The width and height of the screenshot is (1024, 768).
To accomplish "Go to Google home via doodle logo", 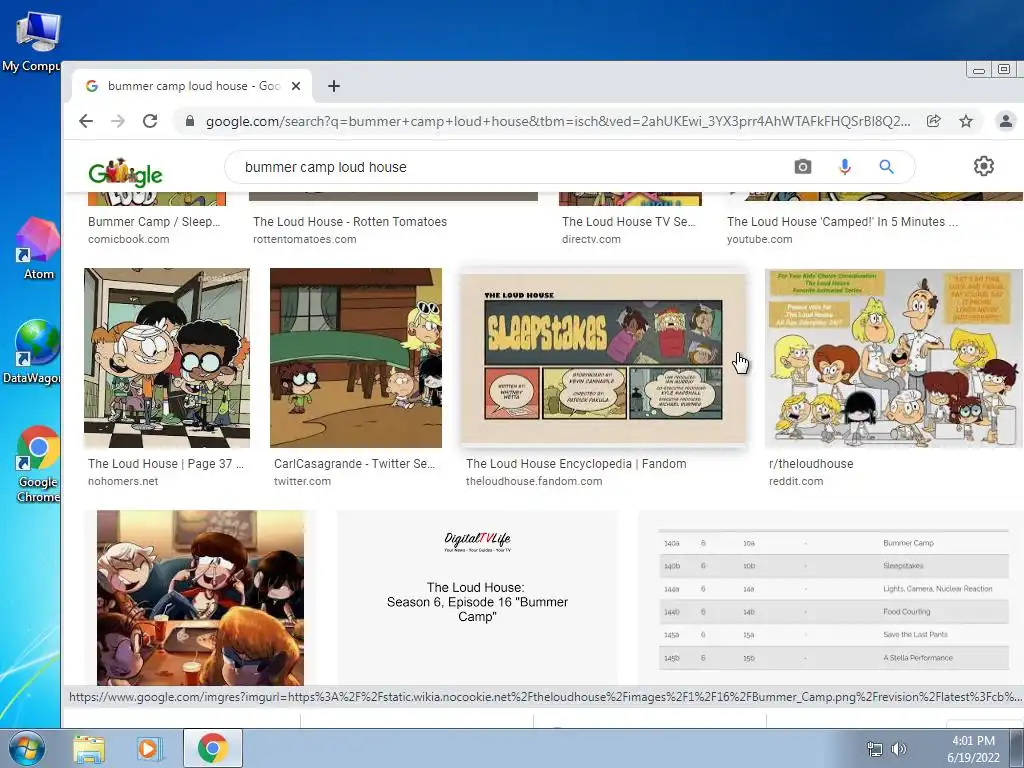I will (x=125, y=172).
